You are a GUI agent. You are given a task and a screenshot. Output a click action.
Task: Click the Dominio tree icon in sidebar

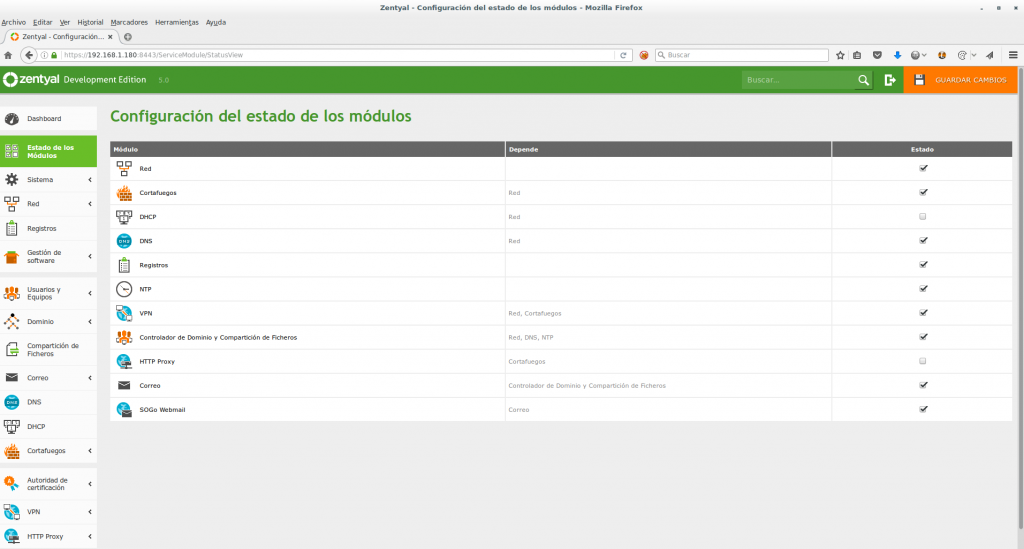coord(12,322)
